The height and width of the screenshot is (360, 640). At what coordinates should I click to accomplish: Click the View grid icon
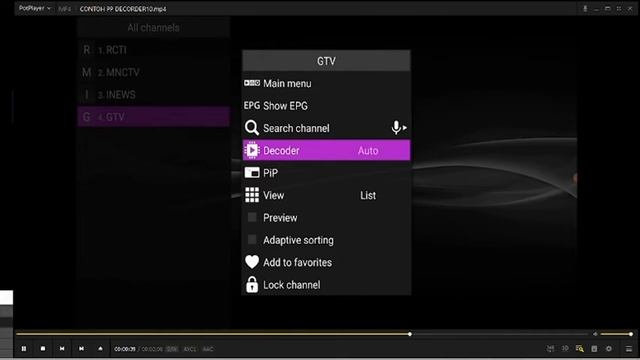click(x=252, y=195)
